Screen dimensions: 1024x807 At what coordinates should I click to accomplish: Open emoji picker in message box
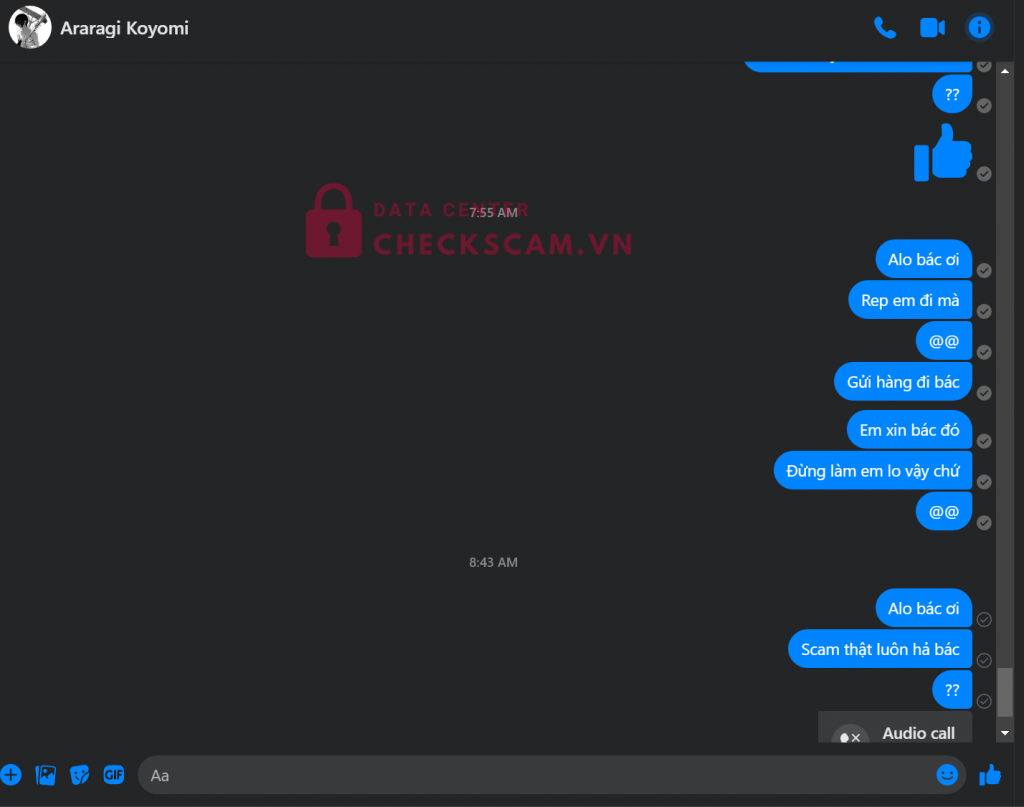pyautogui.click(x=947, y=775)
